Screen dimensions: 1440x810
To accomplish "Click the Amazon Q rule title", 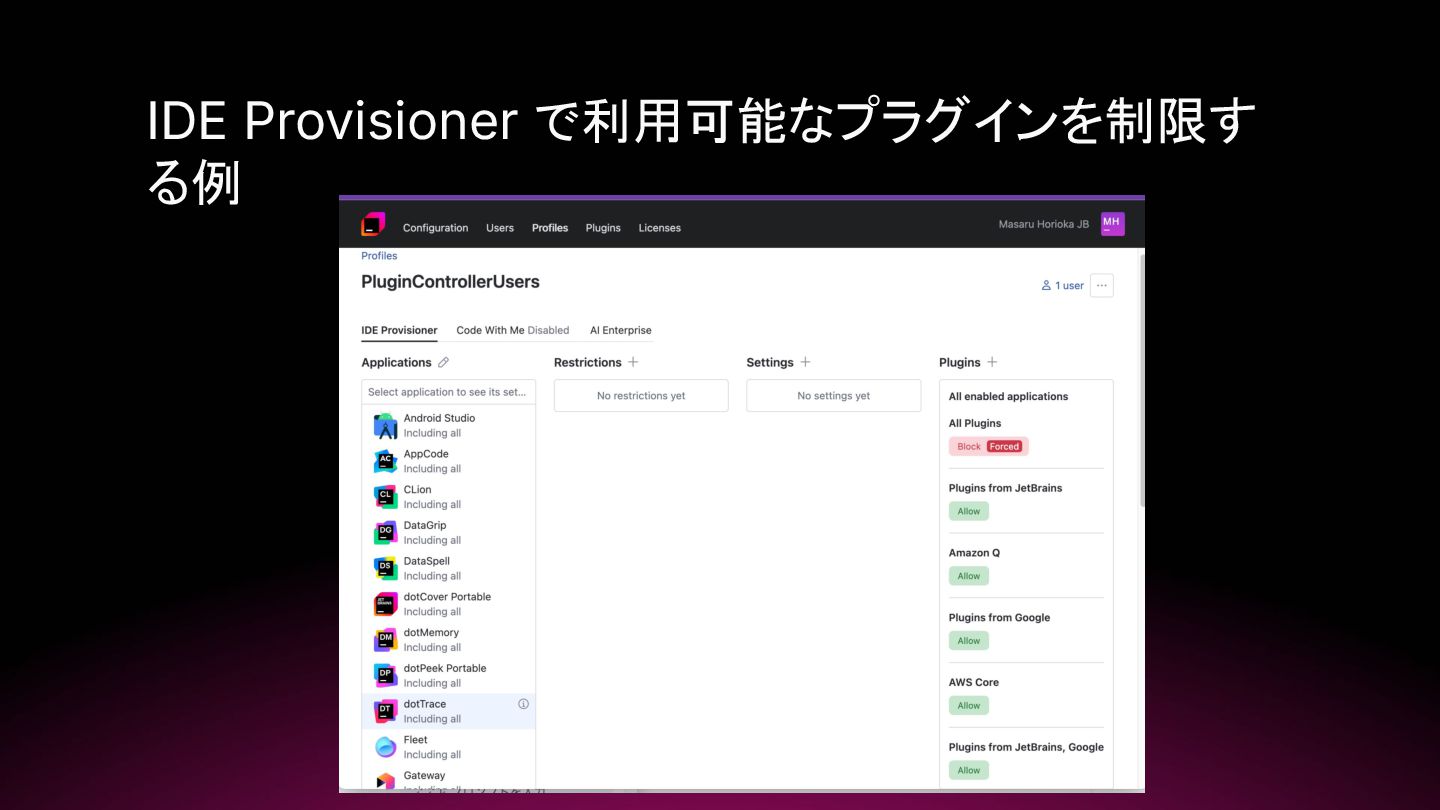I will coord(974,553).
